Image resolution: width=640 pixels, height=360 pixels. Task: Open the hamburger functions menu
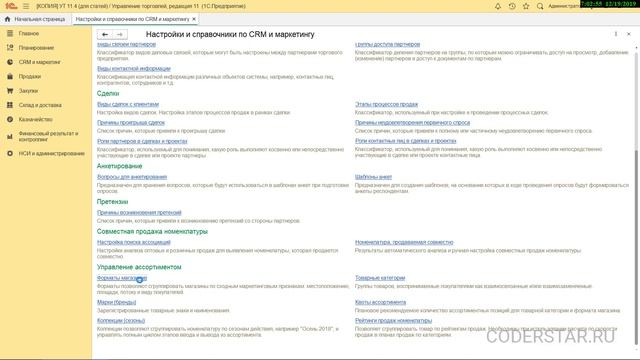[x=26, y=6]
